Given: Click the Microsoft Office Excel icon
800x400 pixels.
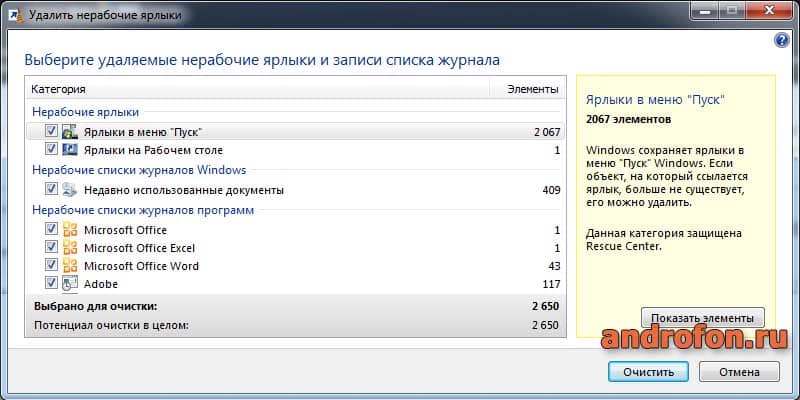Looking at the screenshot, I should tap(69, 248).
